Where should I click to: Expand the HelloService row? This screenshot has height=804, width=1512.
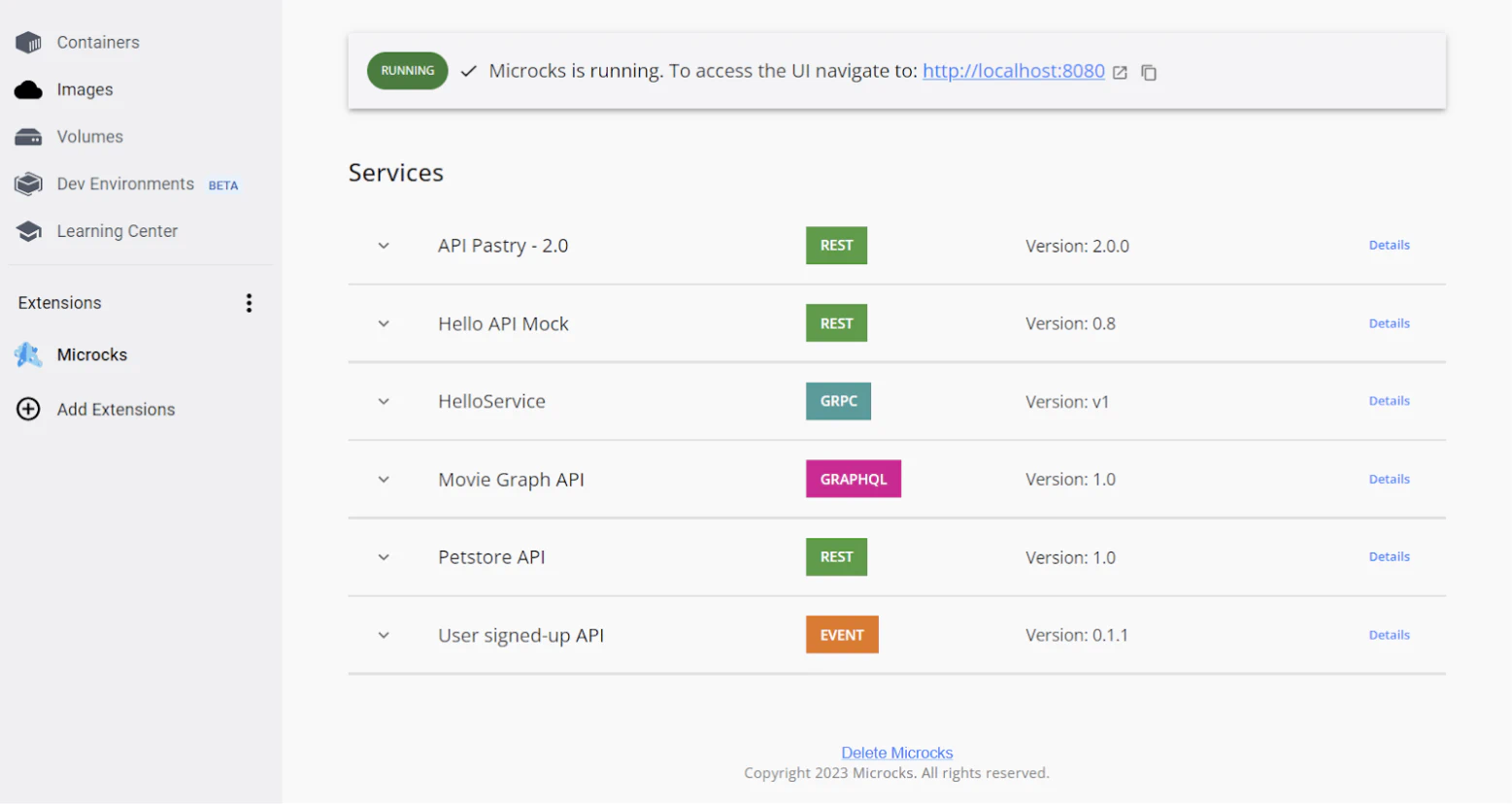pos(384,402)
